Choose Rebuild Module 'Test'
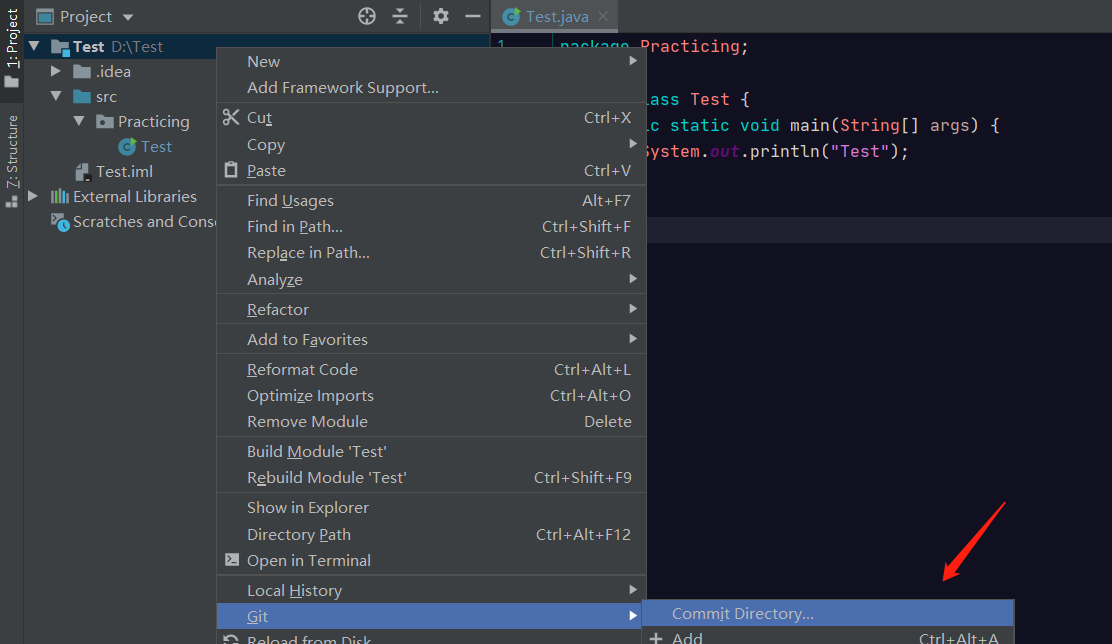The image size is (1112, 644). (x=431, y=478)
